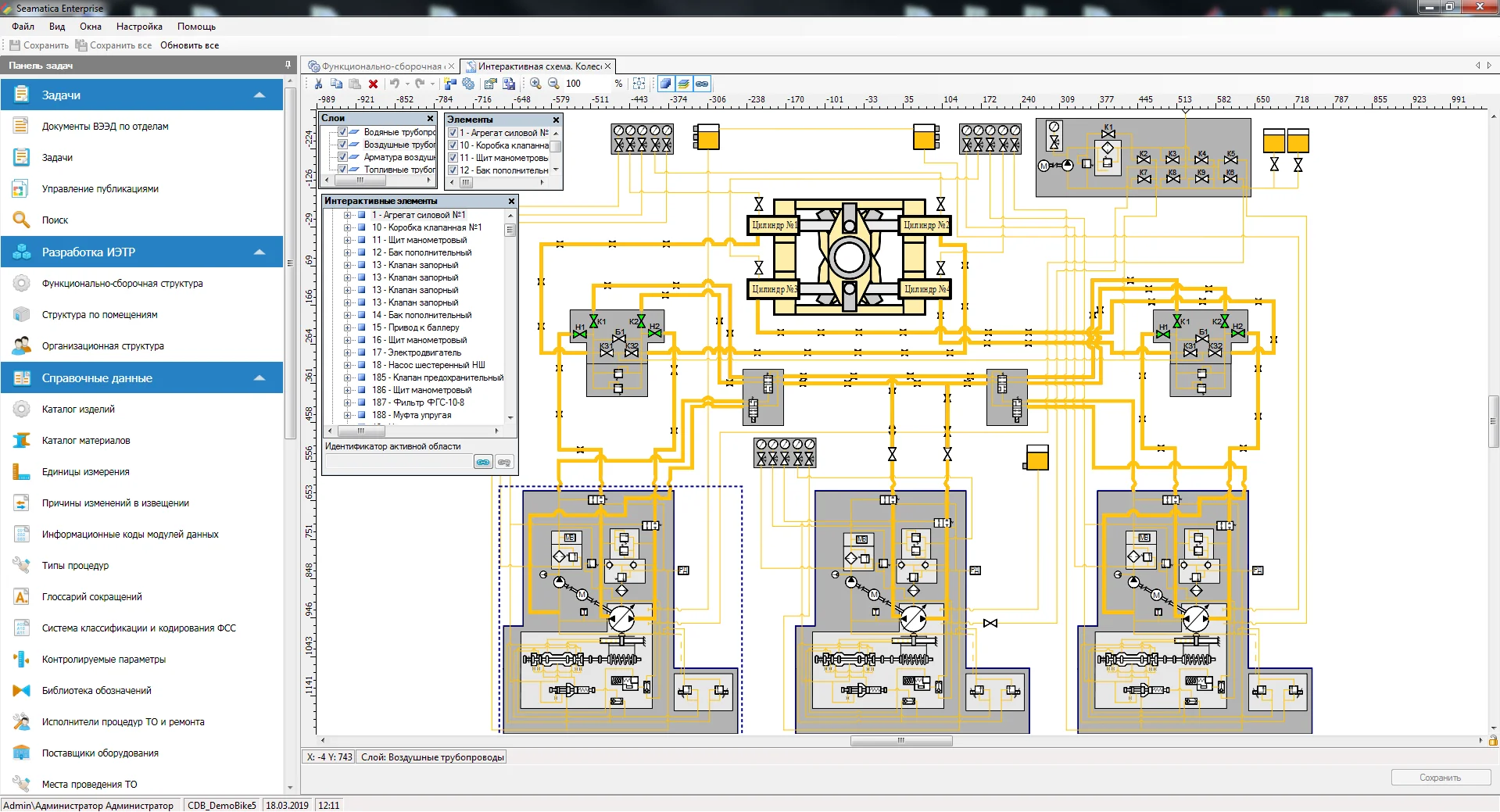Open Документы ВЭЭД по отделам task

106,126
